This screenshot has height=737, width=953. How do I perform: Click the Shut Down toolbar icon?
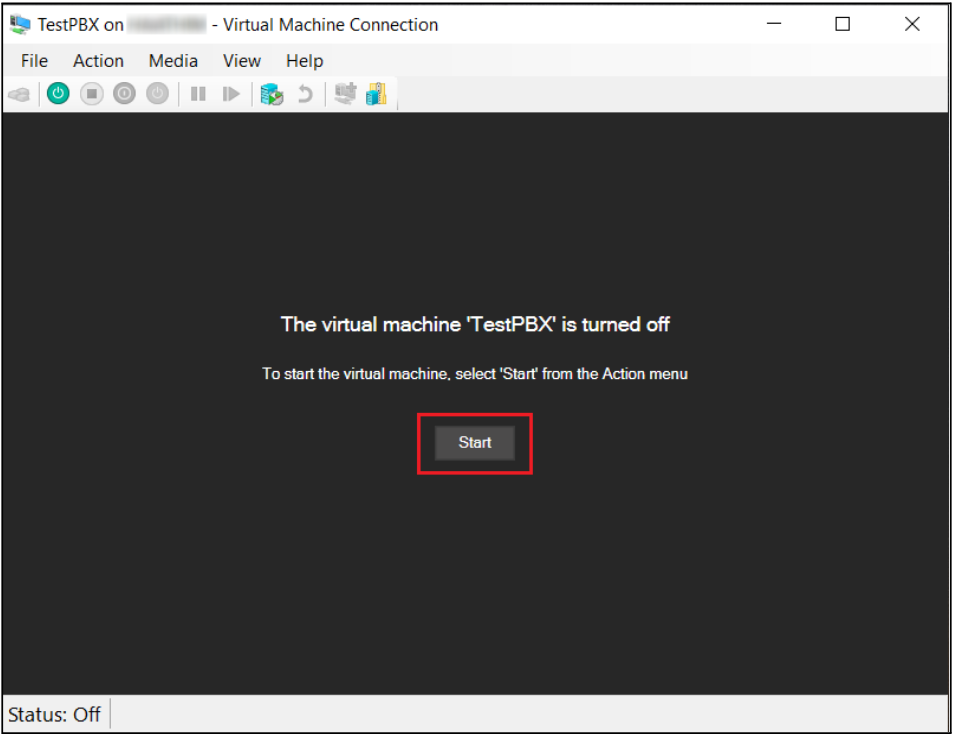[x=124, y=94]
